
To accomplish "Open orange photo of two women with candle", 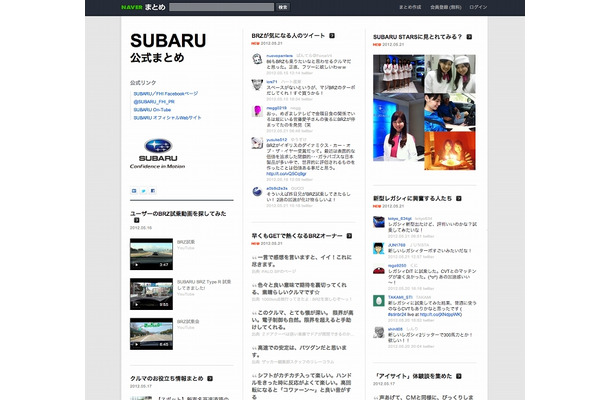I will point(450,151).
